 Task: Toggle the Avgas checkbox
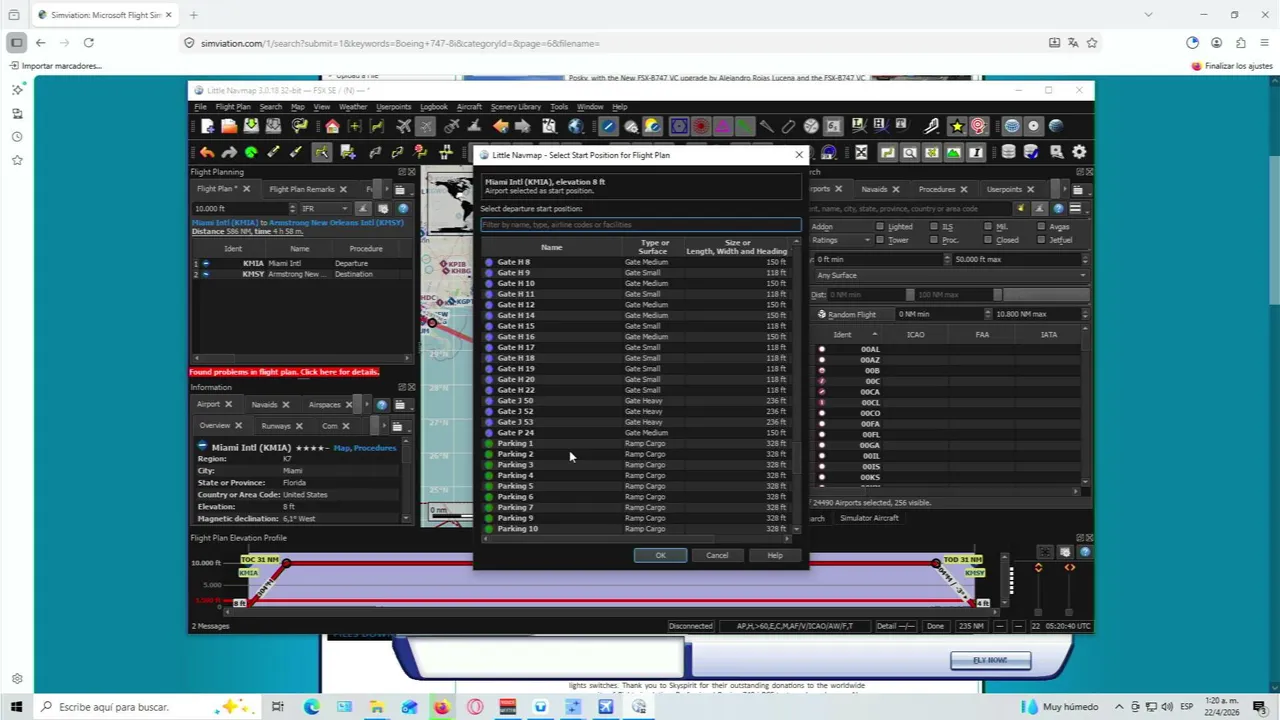pyautogui.click(x=1042, y=227)
